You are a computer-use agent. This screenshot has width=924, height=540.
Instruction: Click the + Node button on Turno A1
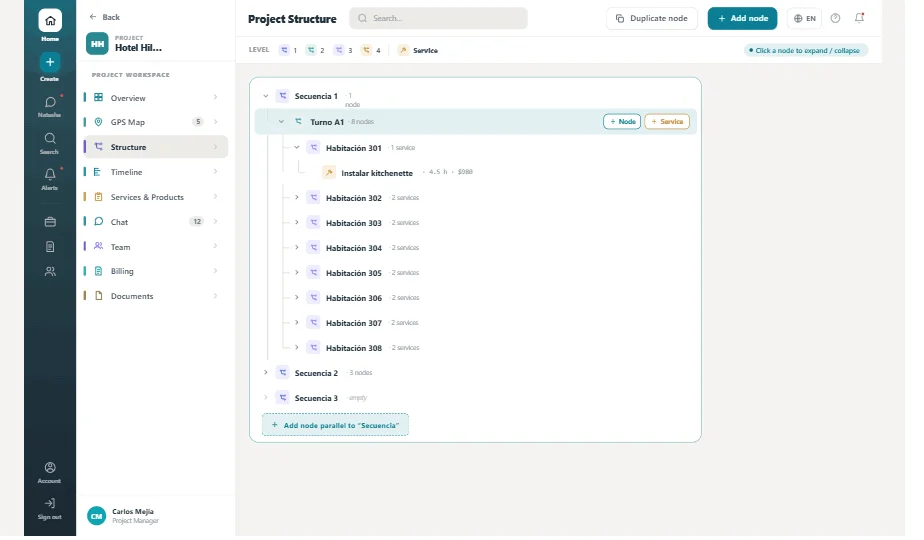622,121
